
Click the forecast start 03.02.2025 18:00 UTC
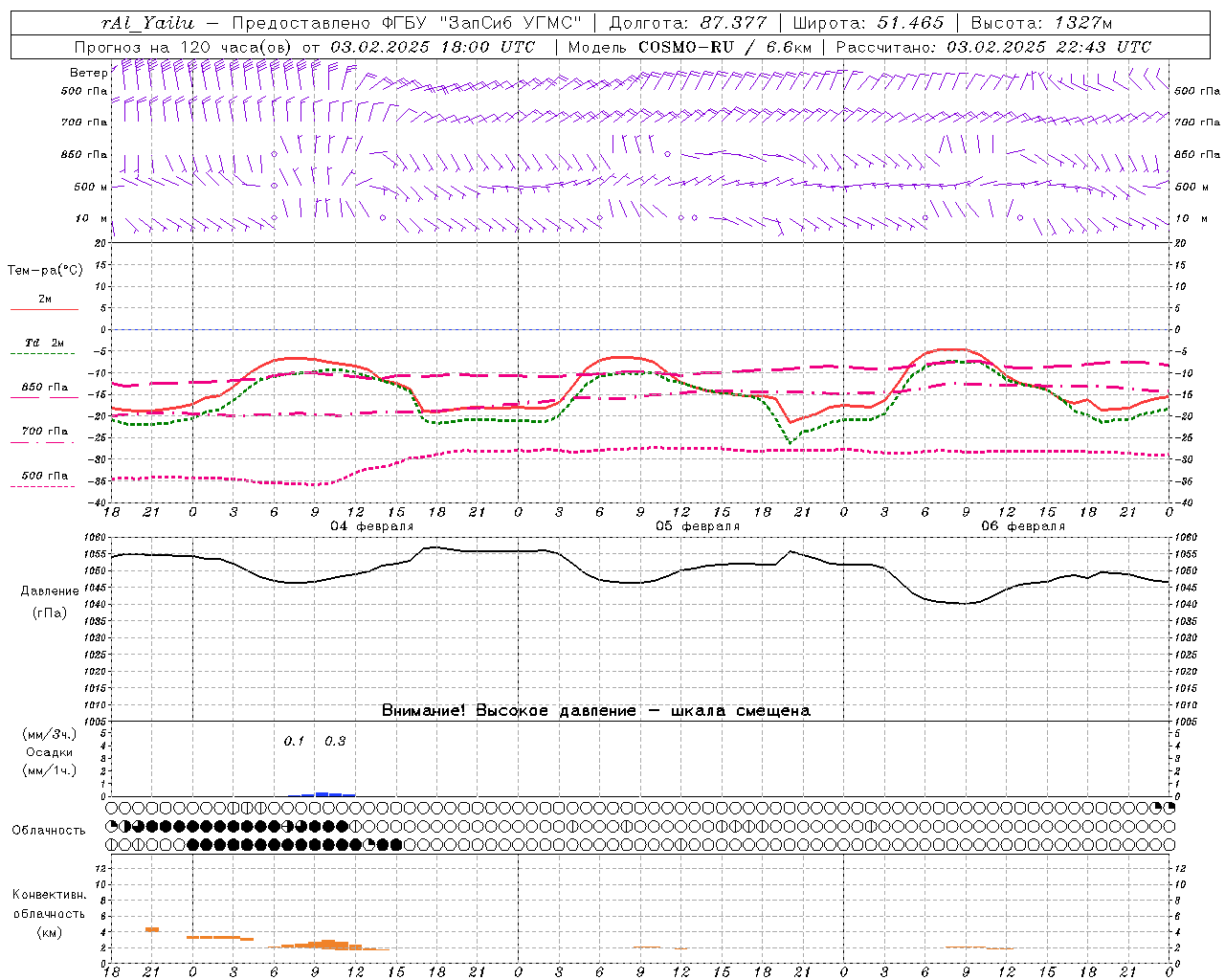click(433, 46)
